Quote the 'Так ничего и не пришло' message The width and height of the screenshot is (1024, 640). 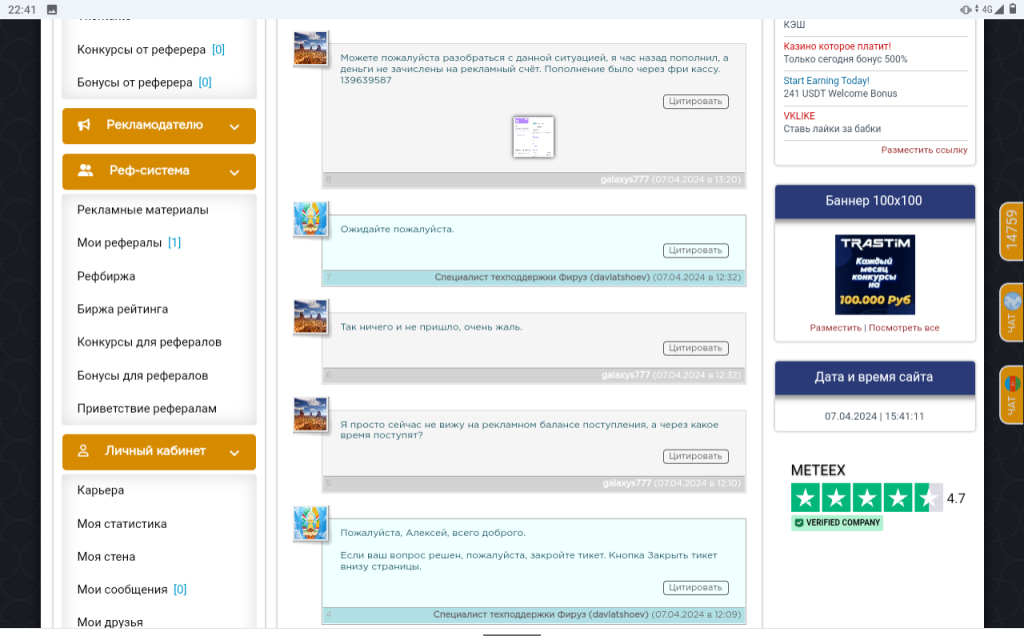pyautogui.click(x=696, y=348)
